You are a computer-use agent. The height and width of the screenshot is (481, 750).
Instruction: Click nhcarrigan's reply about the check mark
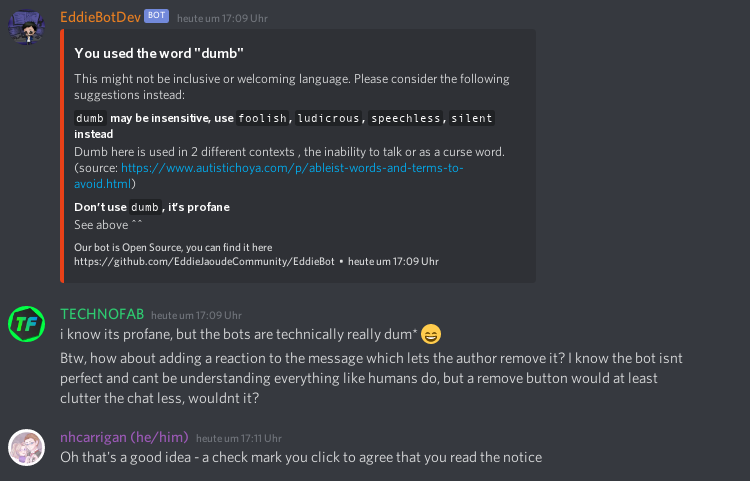click(301, 457)
